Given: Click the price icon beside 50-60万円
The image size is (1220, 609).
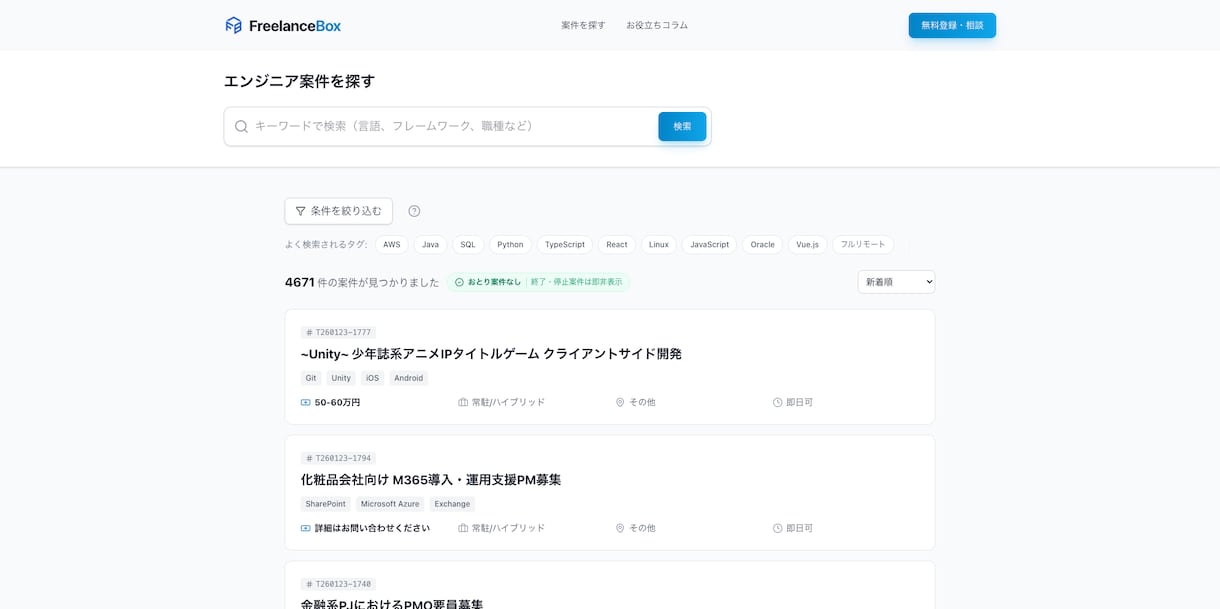Looking at the screenshot, I should click(306, 402).
